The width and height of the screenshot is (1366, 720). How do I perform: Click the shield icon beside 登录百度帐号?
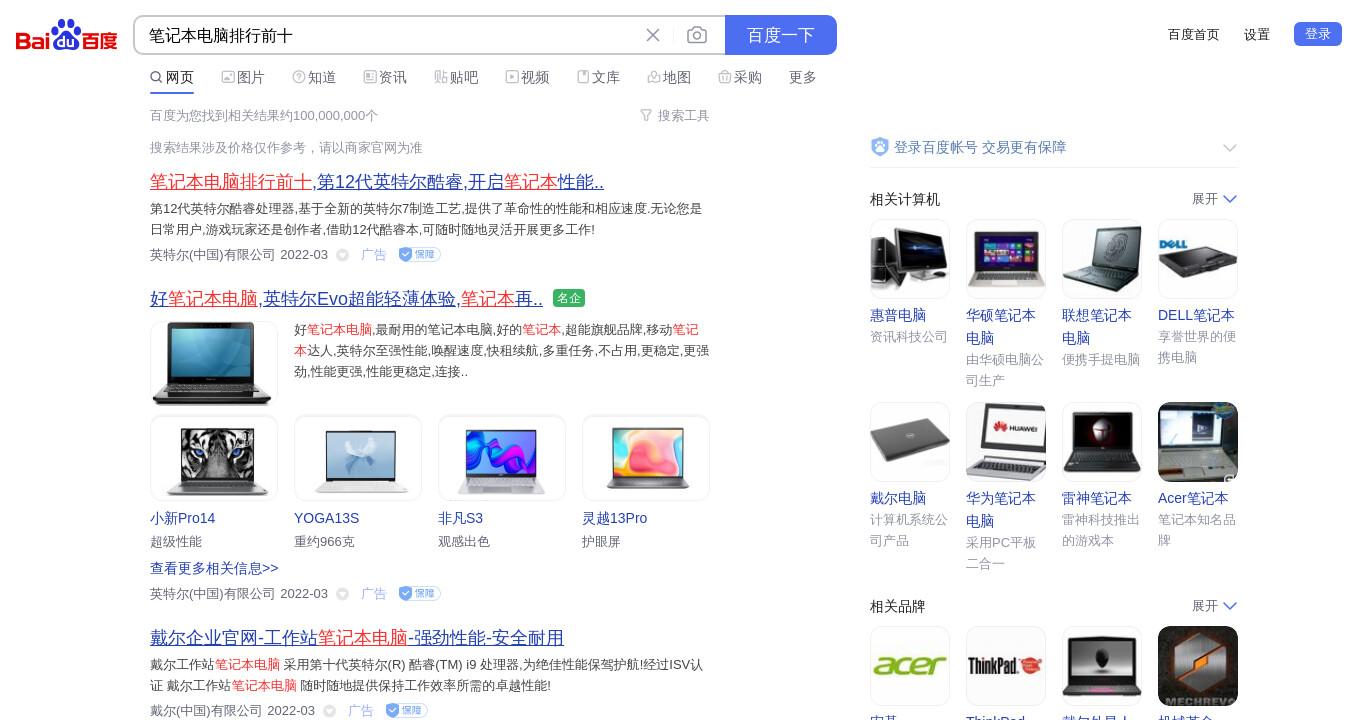click(x=880, y=147)
